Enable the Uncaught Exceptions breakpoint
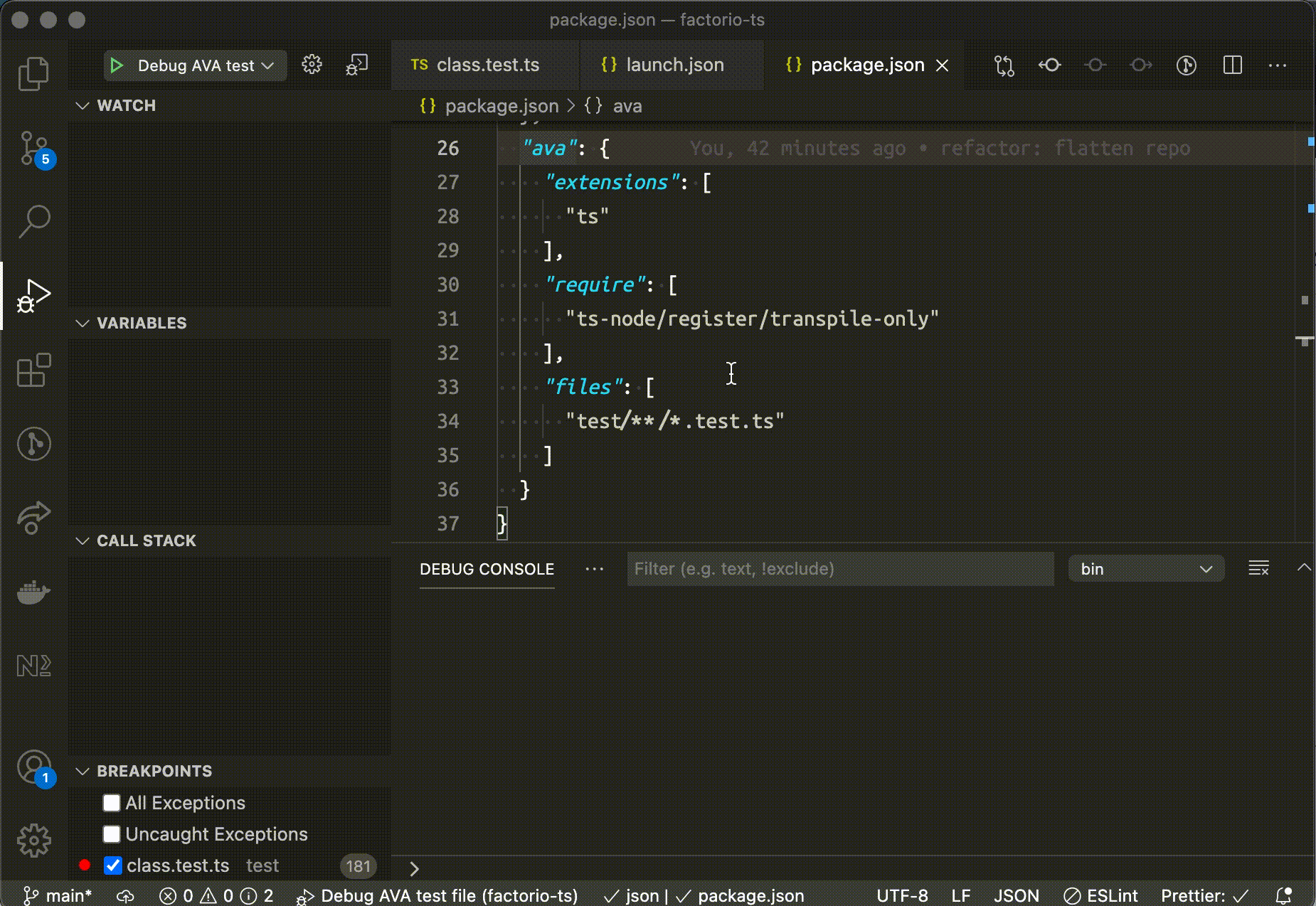Image resolution: width=1316 pixels, height=906 pixels. [x=112, y=833]
